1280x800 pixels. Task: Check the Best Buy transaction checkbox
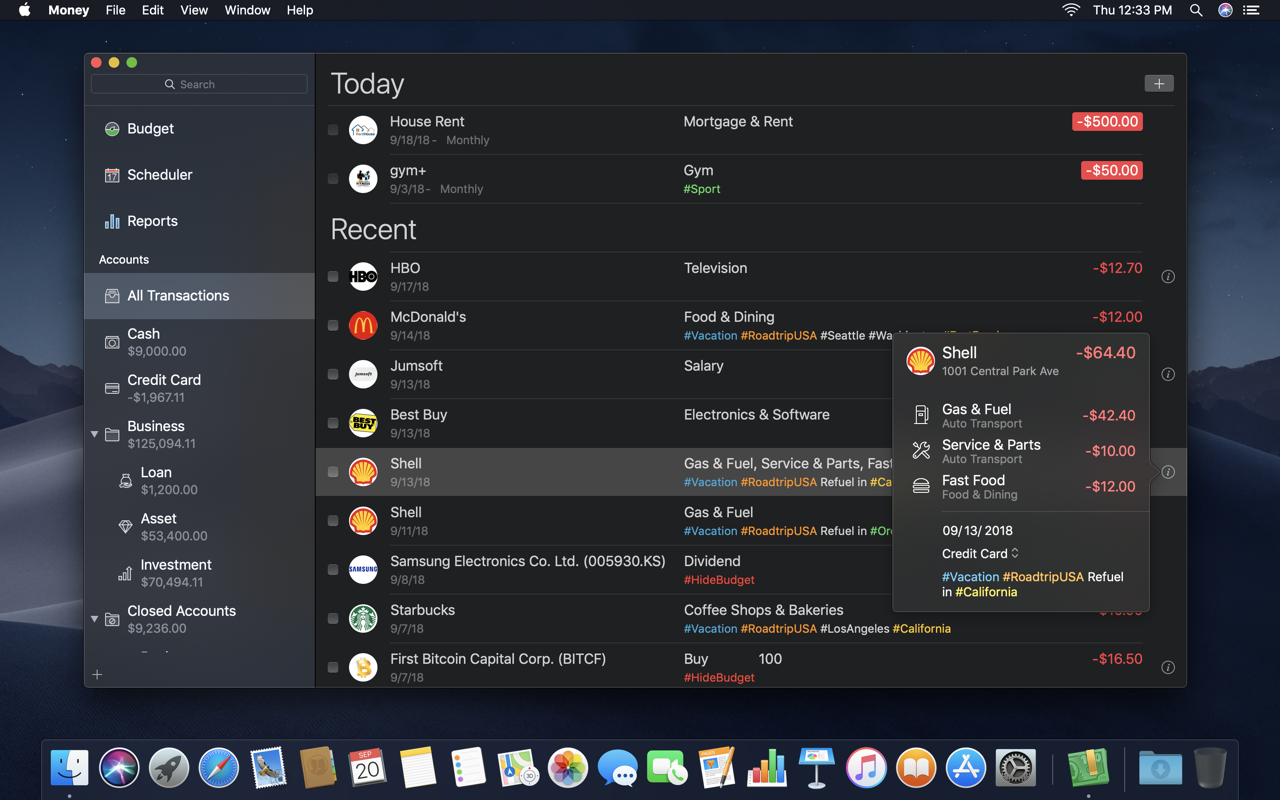333,423
